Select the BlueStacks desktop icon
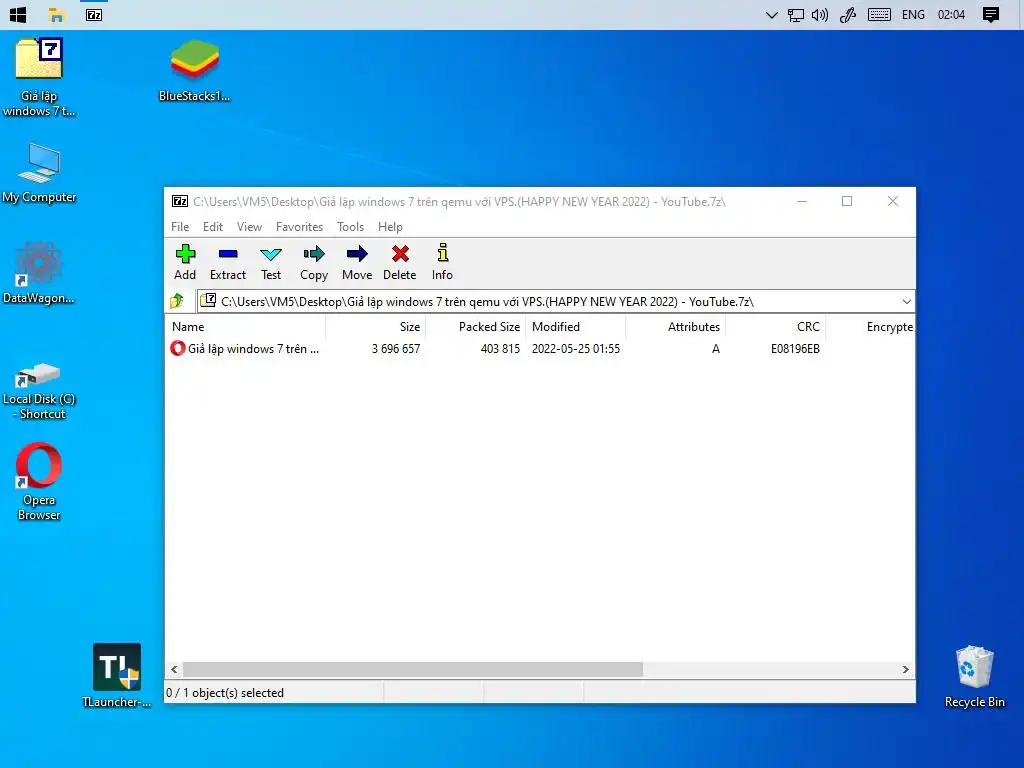The height and width of the screenshot is (768, 1024). tap(195, 71)
